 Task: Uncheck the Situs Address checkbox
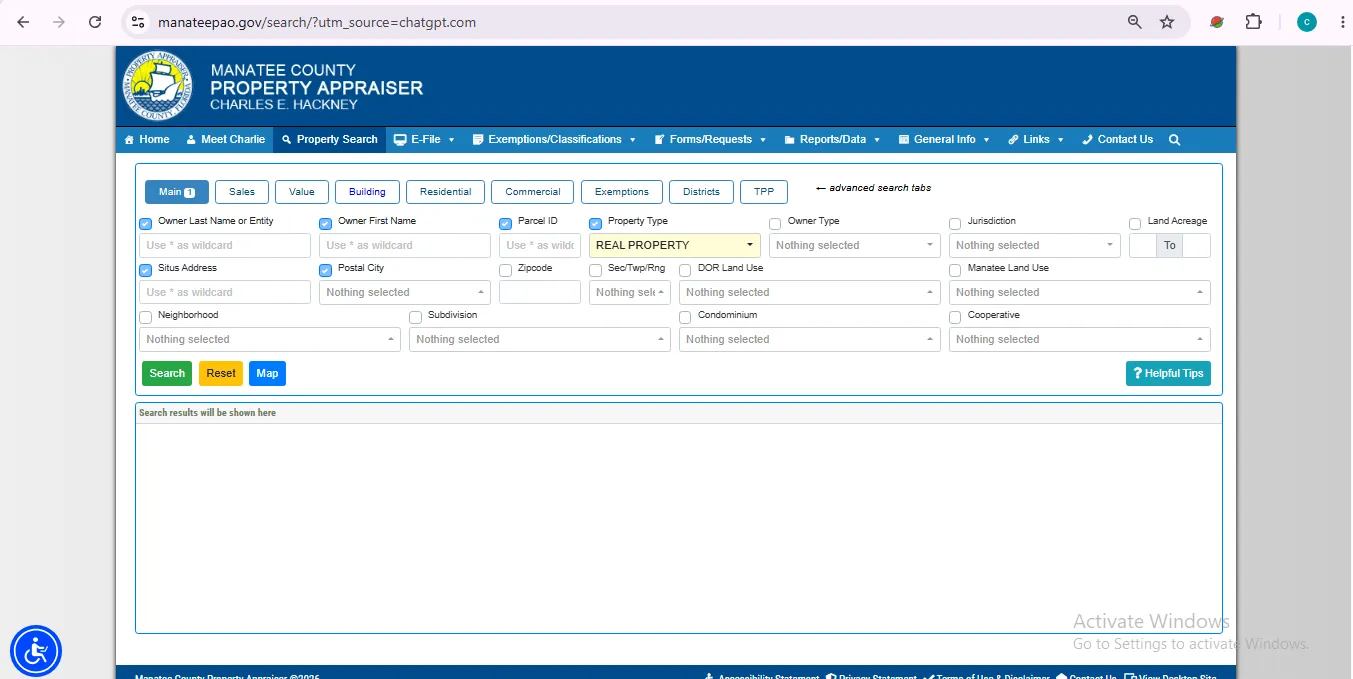click(146, 271)
